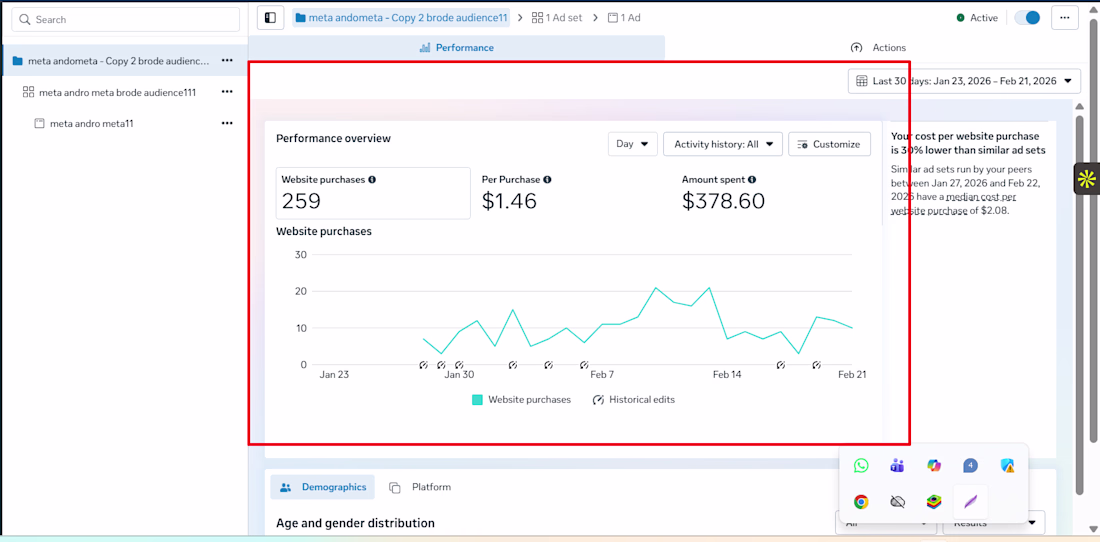Open WhatsApp from the system tray

click(x=861, y=466)
